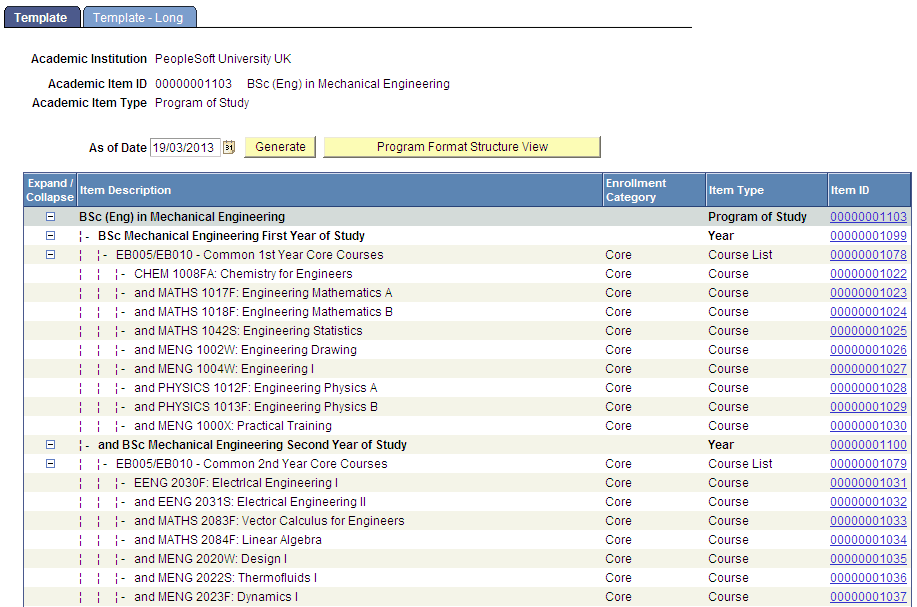Image resolution: width=917 pixels, height=607 pixels.
Task: Click Academic Item ID value 00000001103
Action: click(x=194, y=84)
